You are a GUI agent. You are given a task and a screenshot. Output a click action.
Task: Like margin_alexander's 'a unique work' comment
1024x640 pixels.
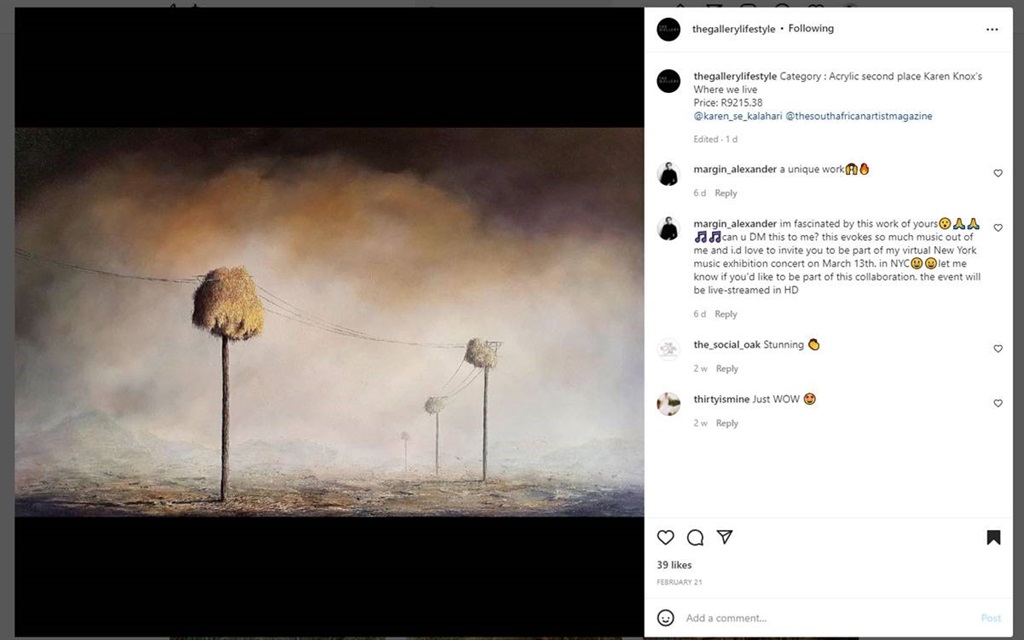pos(997,174)
